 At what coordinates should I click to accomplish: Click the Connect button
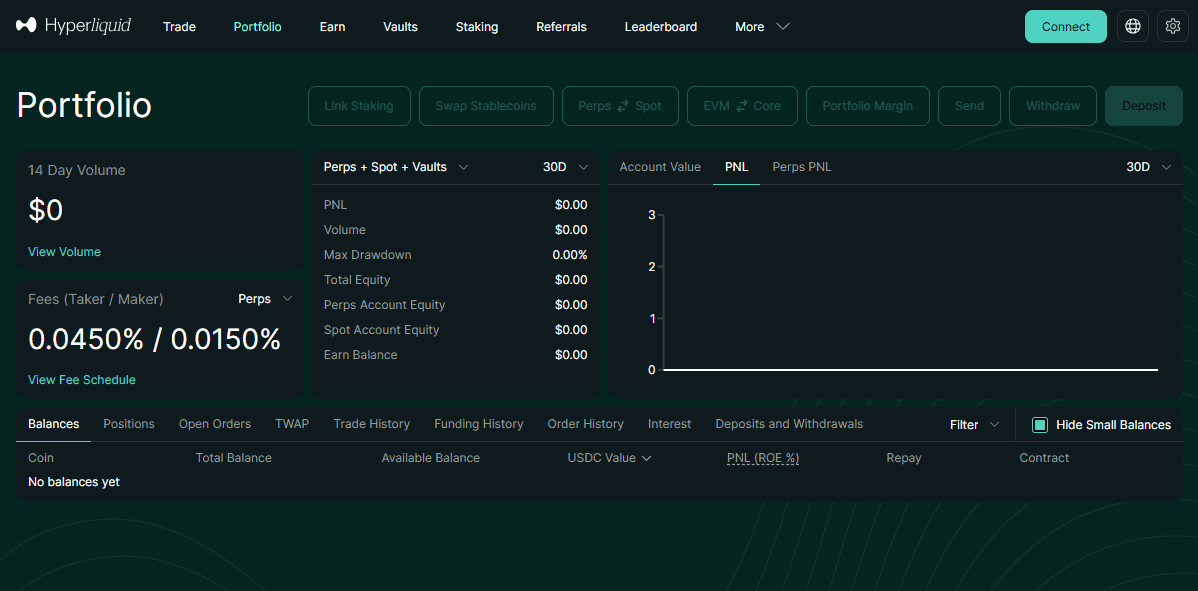point(1065,27)
